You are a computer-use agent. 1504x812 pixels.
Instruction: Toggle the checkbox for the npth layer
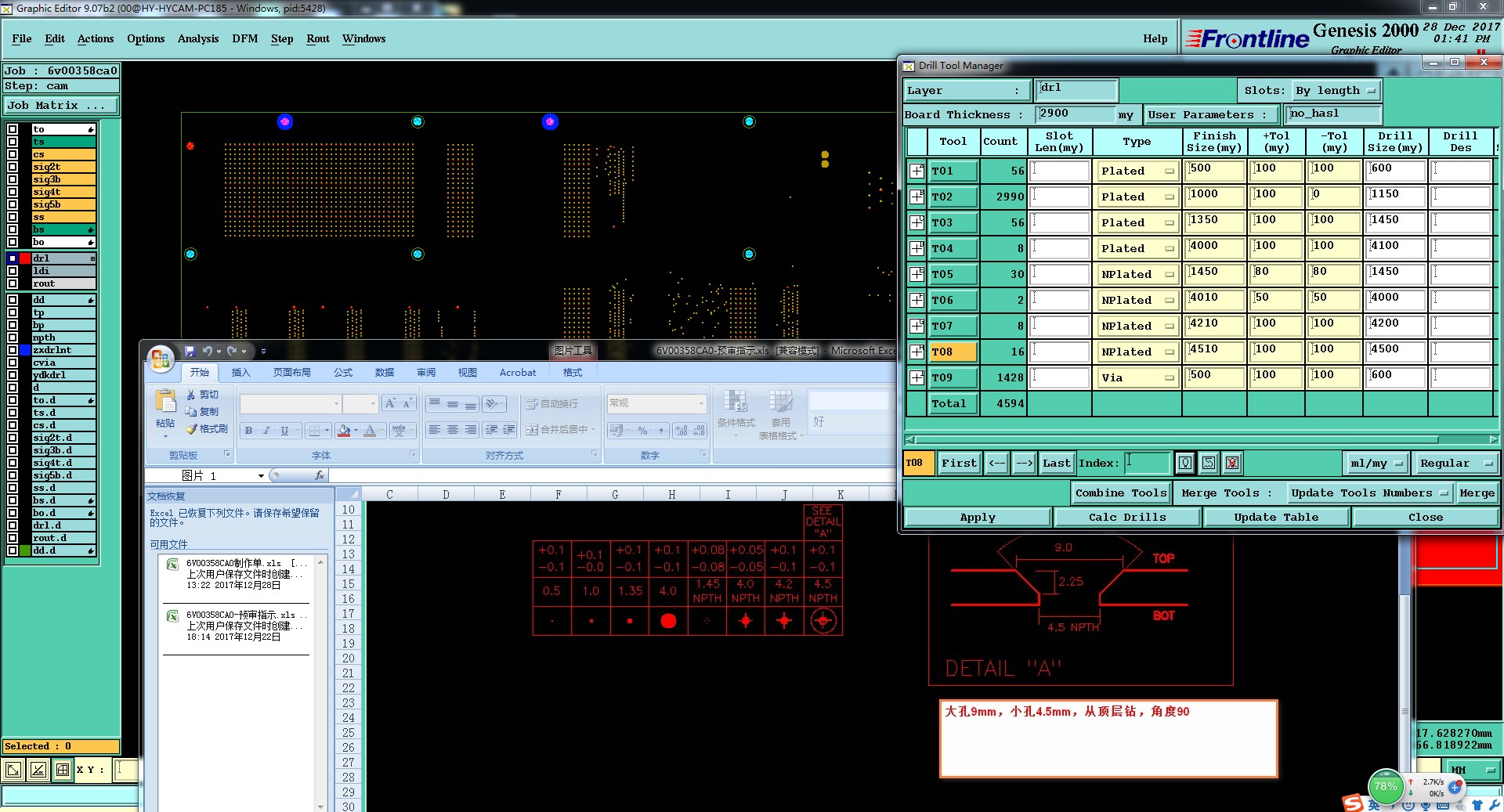(13, 337)
